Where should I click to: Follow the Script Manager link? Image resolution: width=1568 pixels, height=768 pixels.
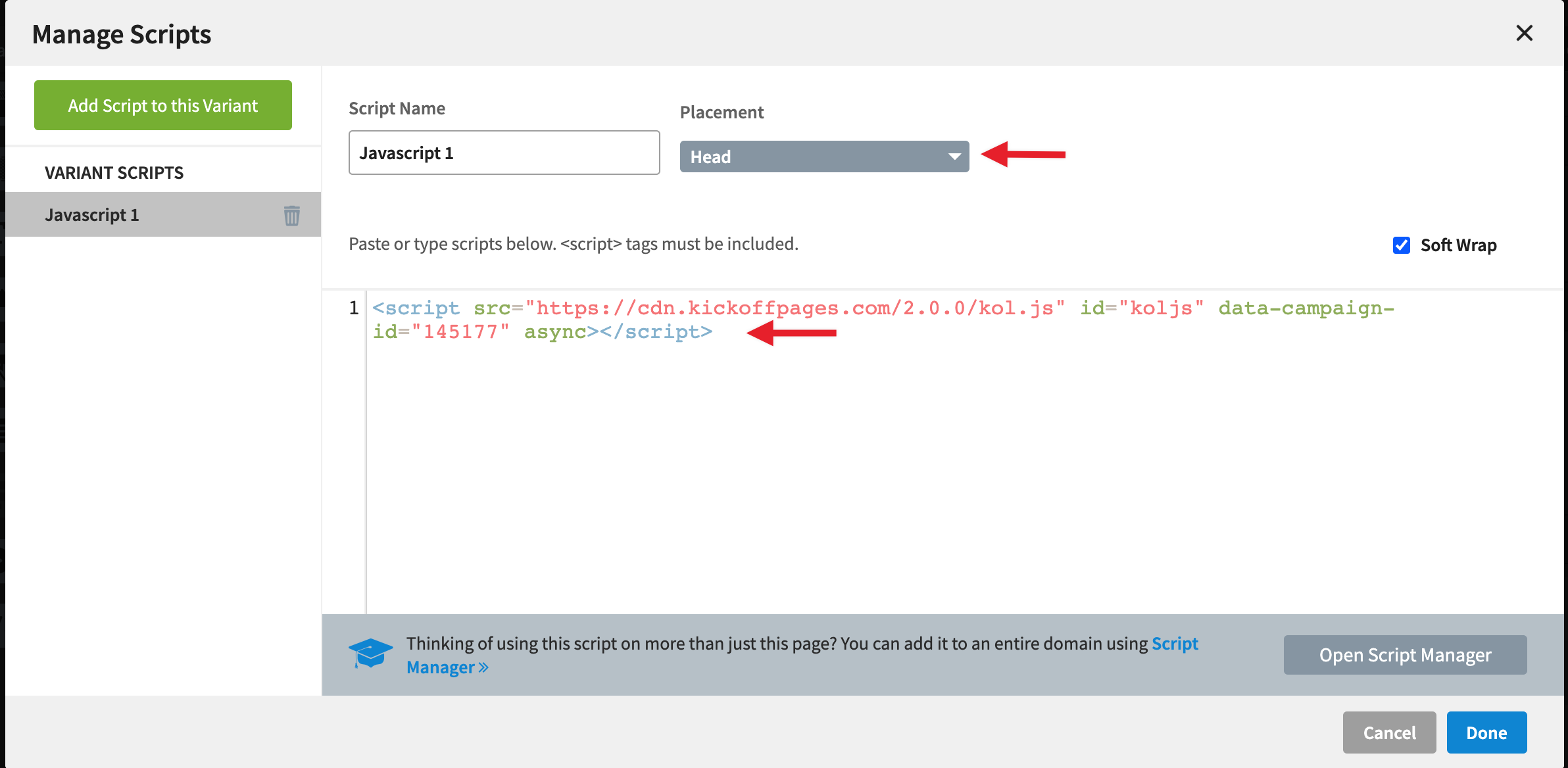click(x=1175, y=643)
